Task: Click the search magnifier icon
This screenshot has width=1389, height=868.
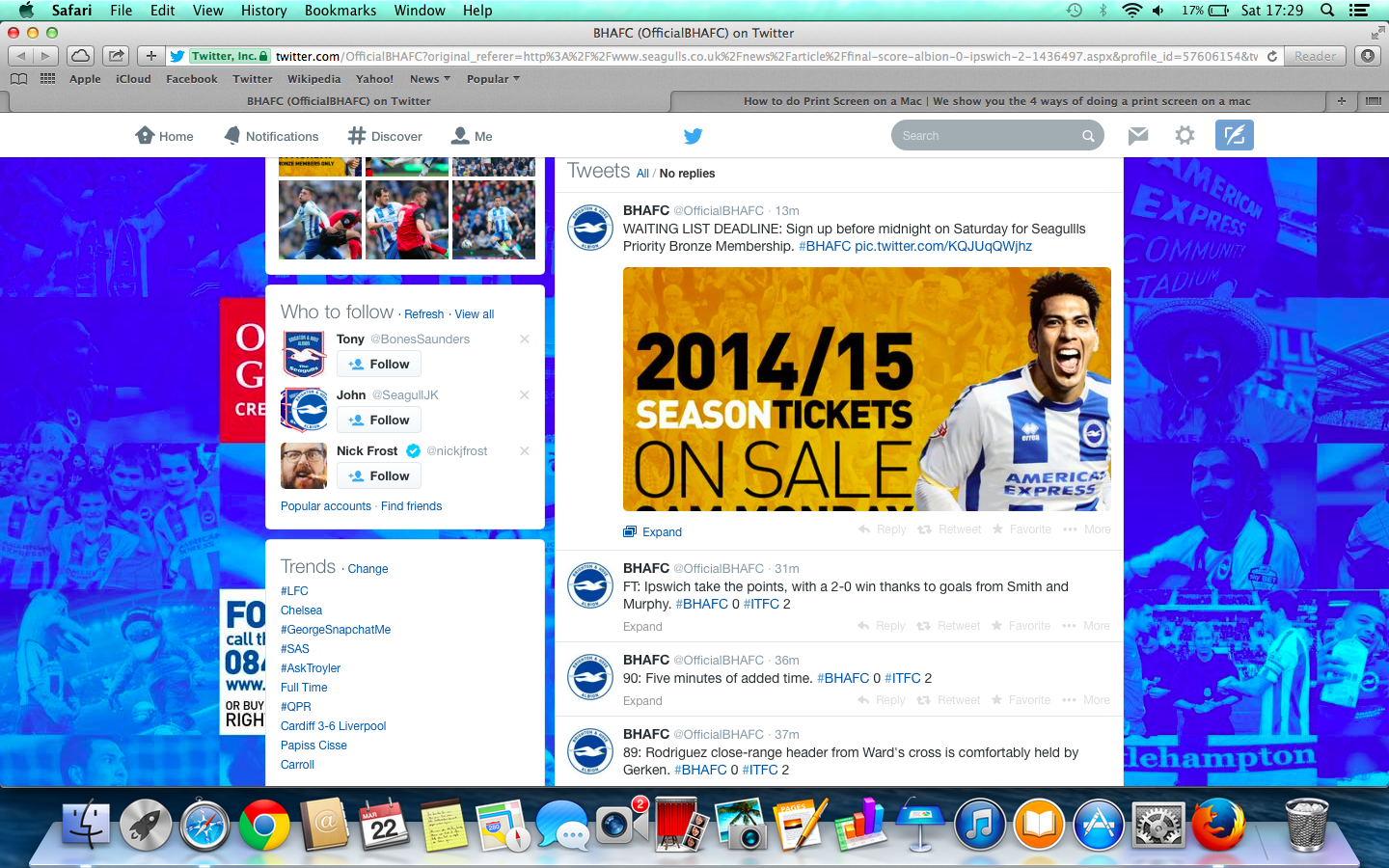Action: pyautogui.click(x=1088, y=136)
